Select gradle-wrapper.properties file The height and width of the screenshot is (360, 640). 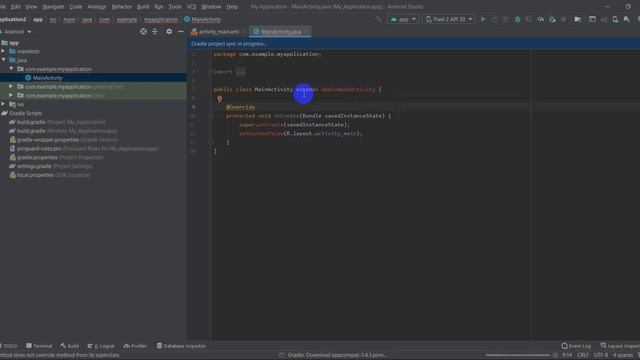click(x=67, y=140)
